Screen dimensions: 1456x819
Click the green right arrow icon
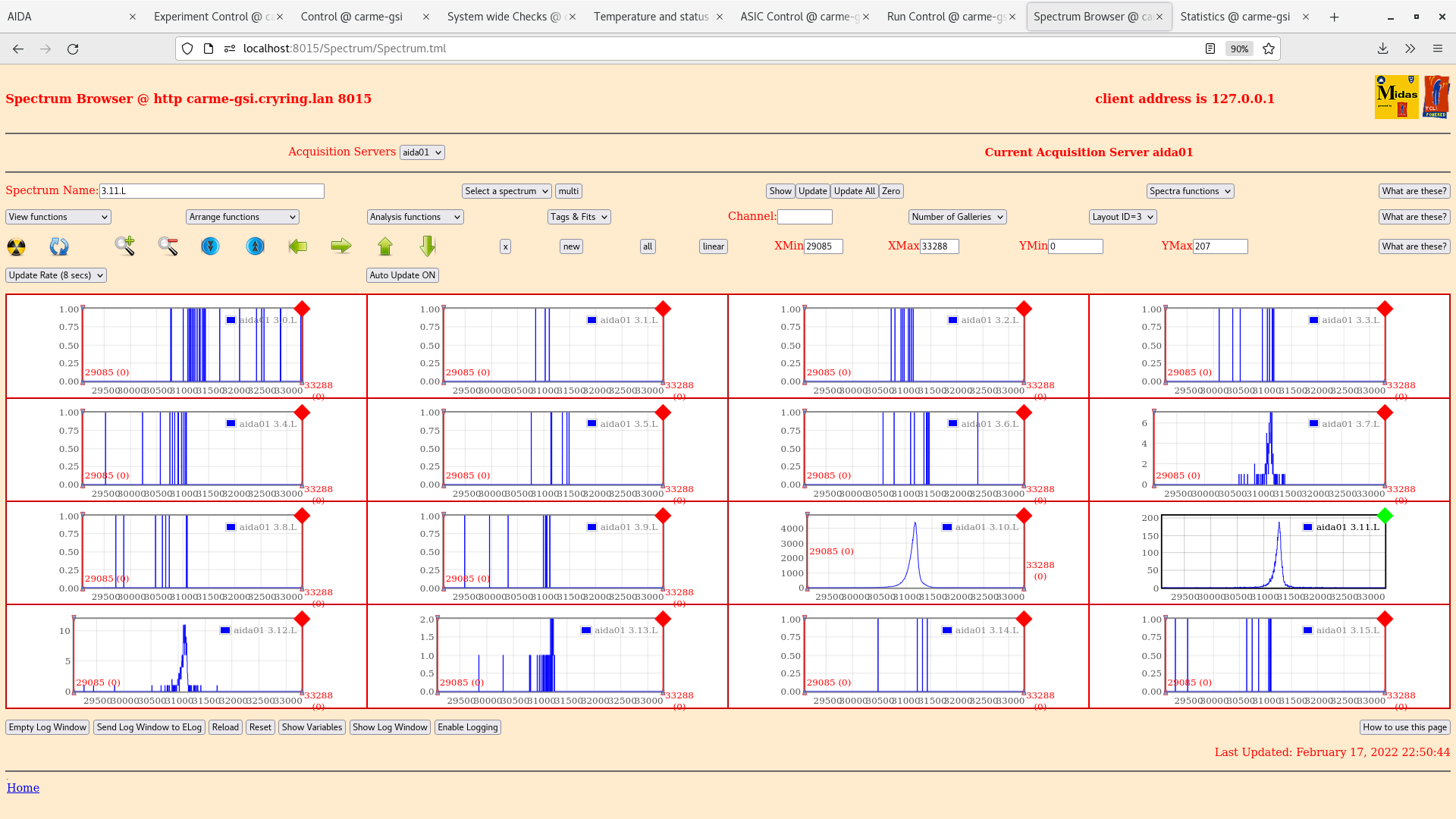click(341, 246)
